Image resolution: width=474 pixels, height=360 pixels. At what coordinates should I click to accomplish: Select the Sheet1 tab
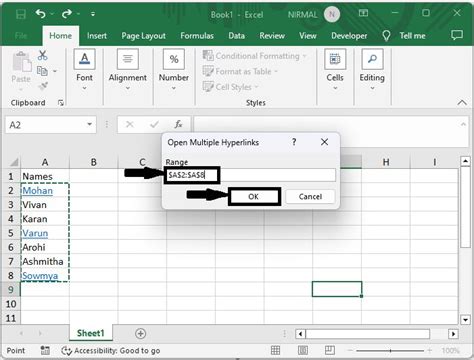[x=91, y=333]
